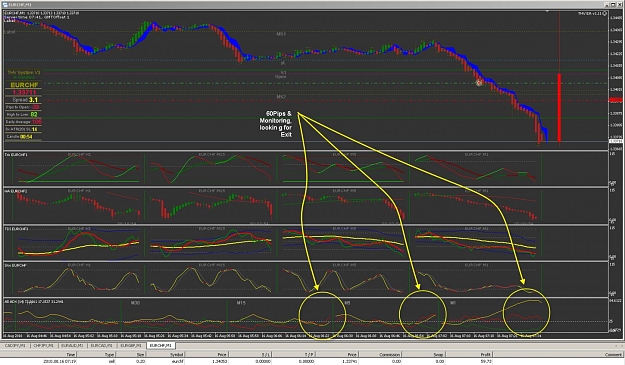Click the MS2 pivot level label
The image size is (625, 365).
pyautogui.click(x=281, y=97)
